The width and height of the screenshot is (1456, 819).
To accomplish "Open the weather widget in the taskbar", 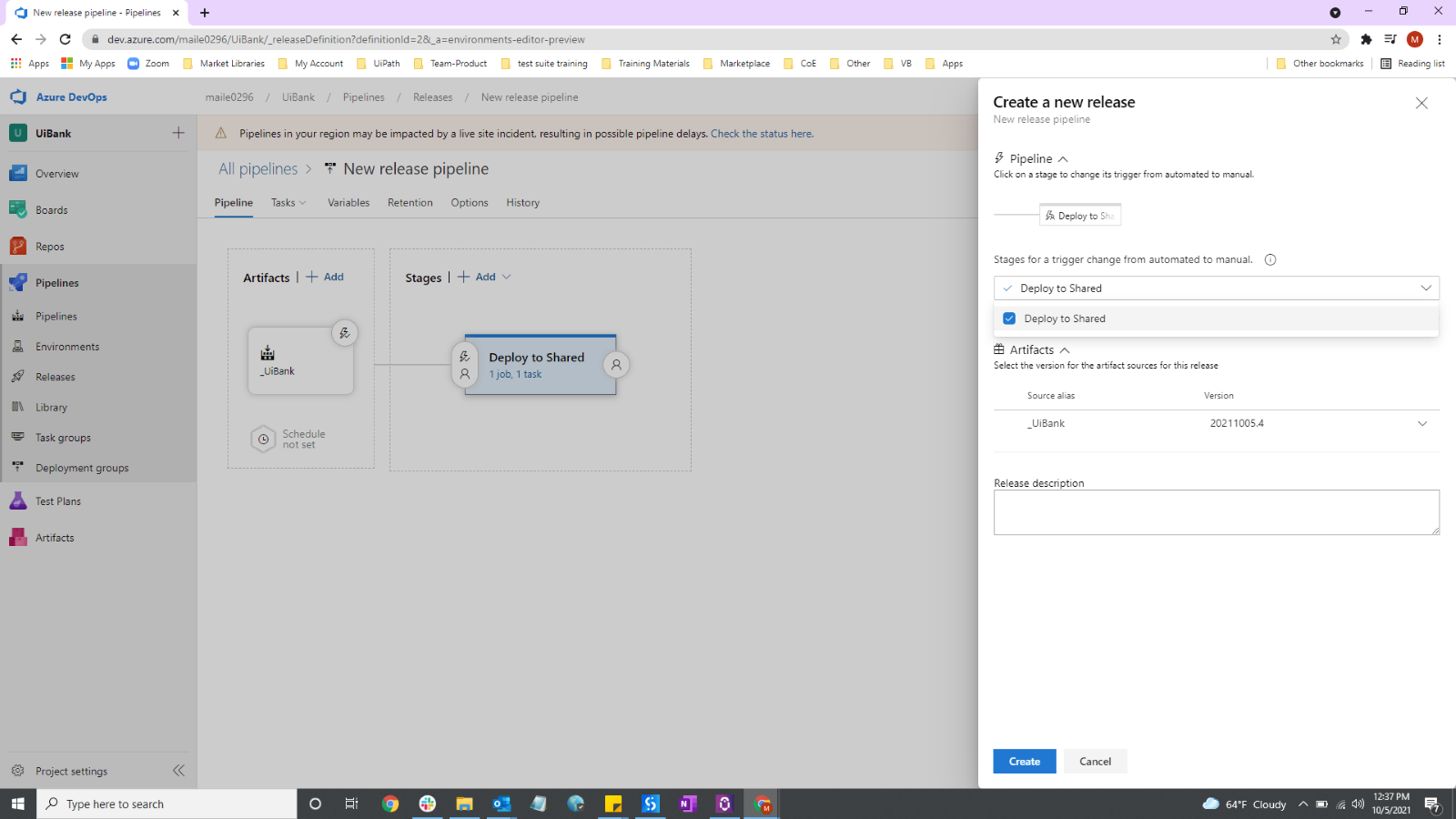I will click(1244, 804).
